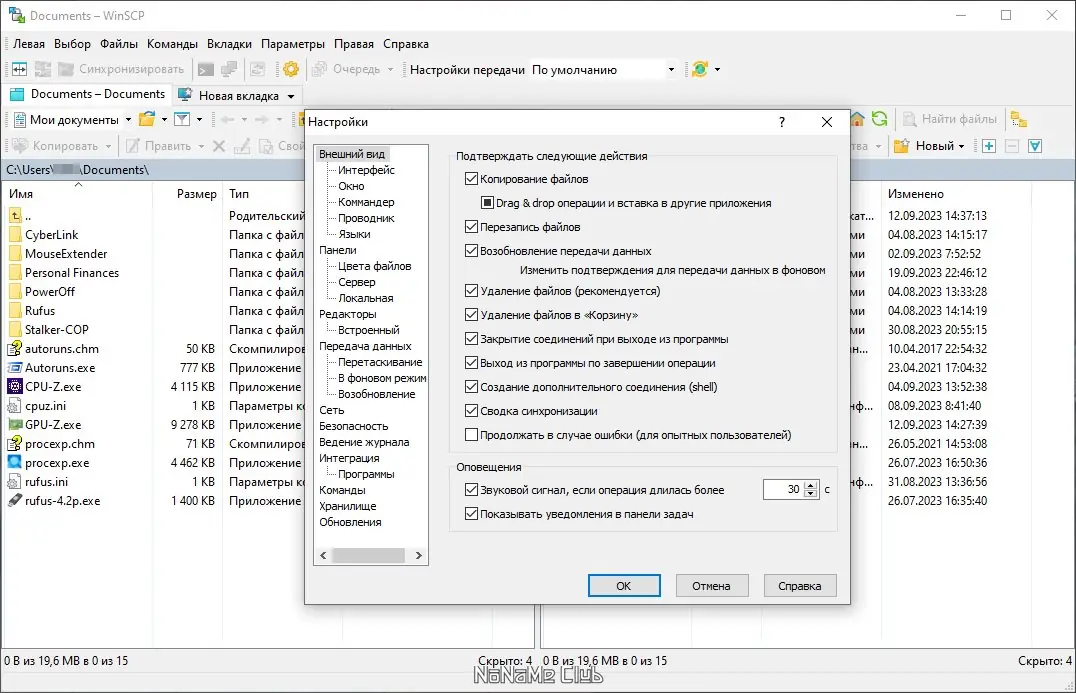
Task: Click the GPU-Z.exe file icon
Action: point(15,425)
